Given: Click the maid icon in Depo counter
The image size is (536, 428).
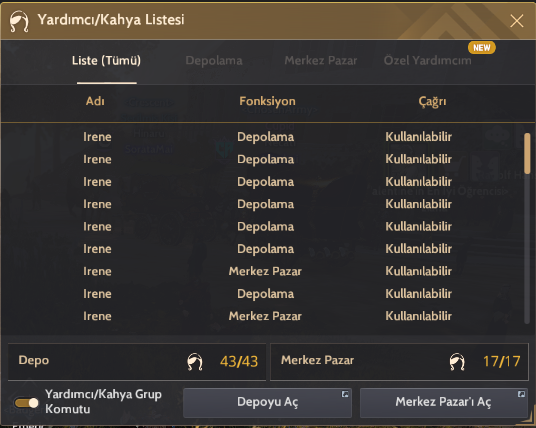Looking at the screenshot, I should 195,362.
